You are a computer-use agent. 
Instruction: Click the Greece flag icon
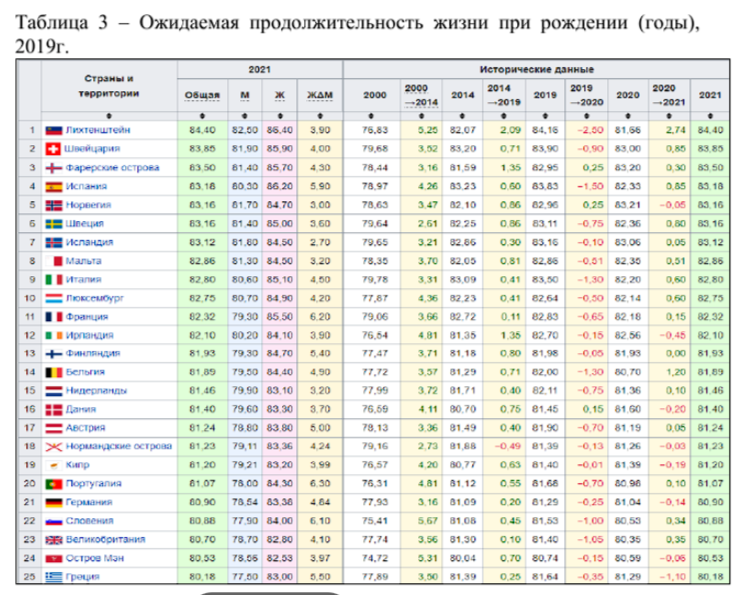tap(54, 576)
